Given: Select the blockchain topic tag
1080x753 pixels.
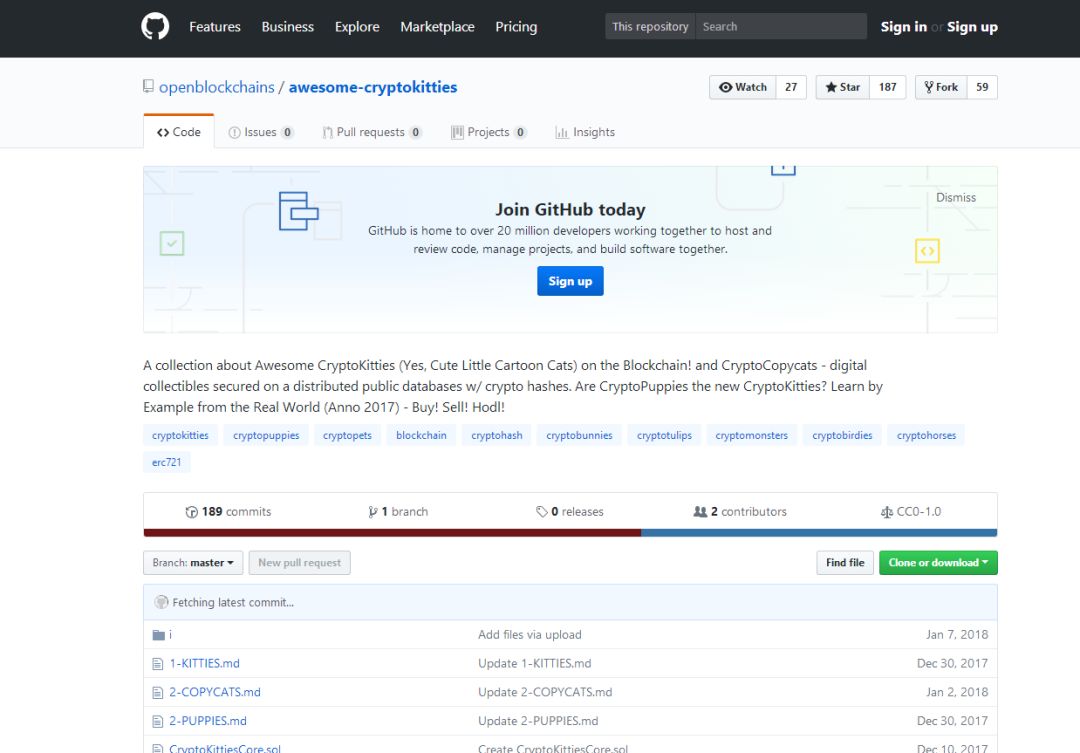Looking at the screenshot, I should point(421,435).
